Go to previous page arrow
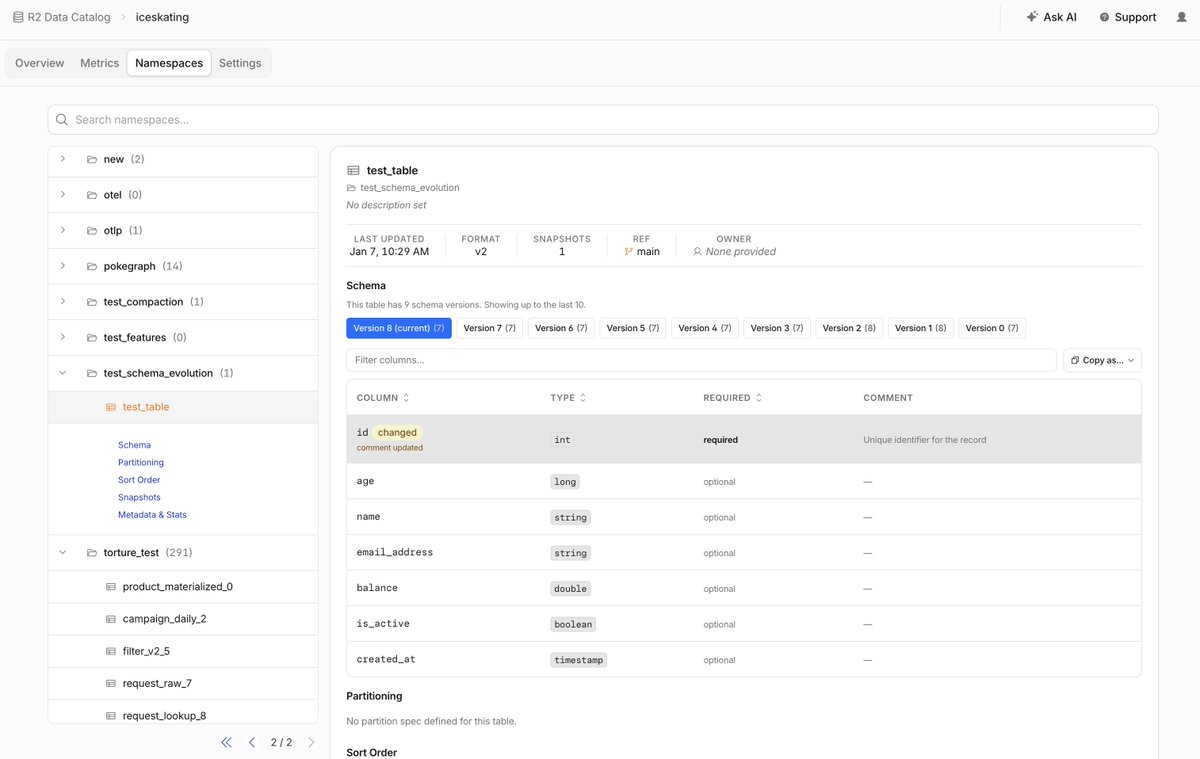 252,742
